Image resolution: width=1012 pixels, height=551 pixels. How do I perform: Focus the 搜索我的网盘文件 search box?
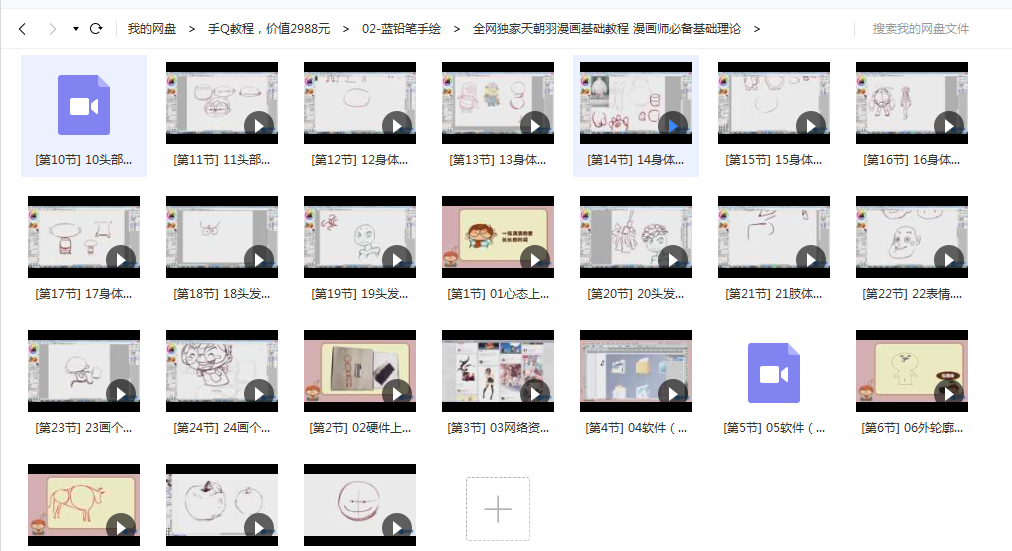(x=921, y=29)
